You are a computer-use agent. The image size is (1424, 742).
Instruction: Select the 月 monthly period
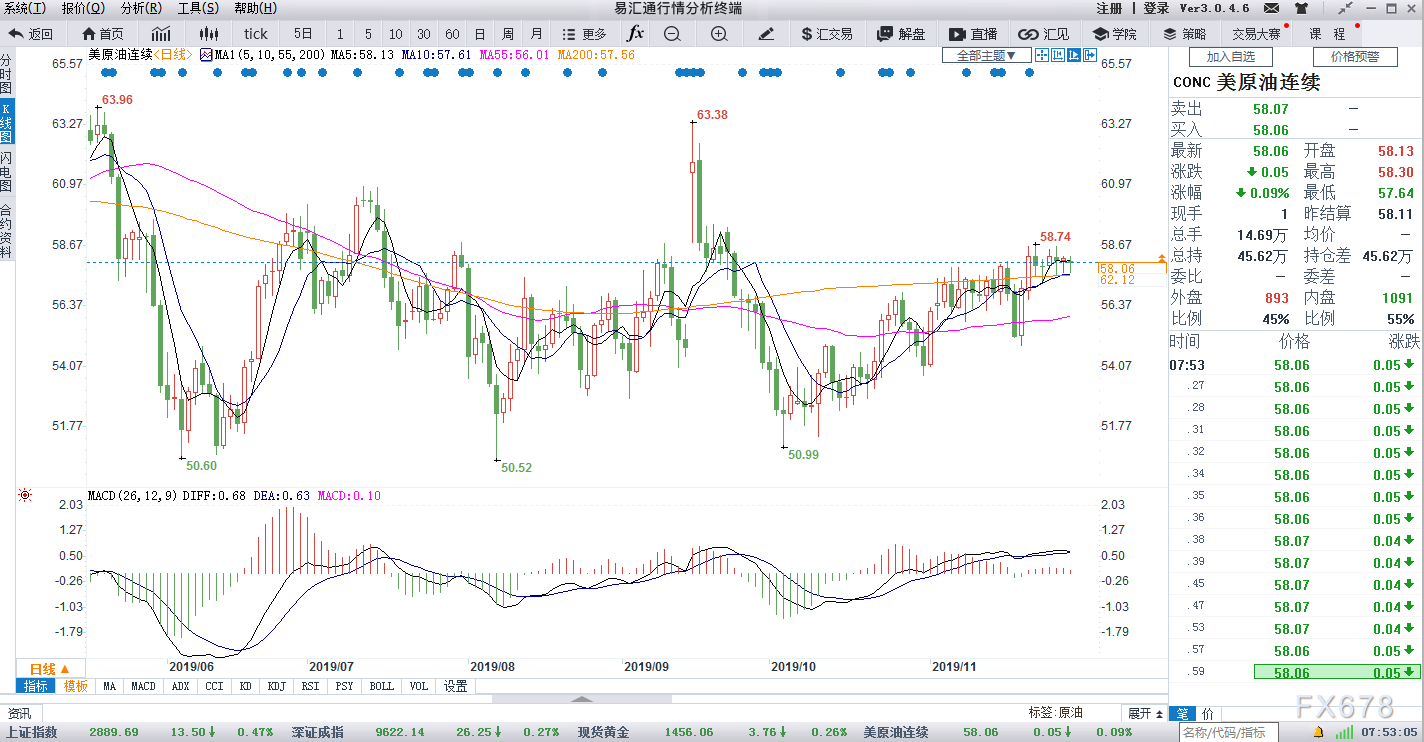coord(537,34)
